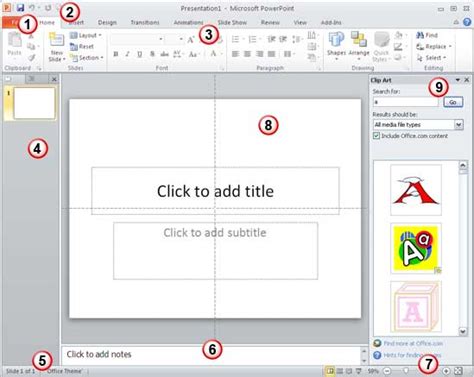Click the Copy icon in Clipboard group
This screenshot has height=377, width=474.
pos(31,46)
